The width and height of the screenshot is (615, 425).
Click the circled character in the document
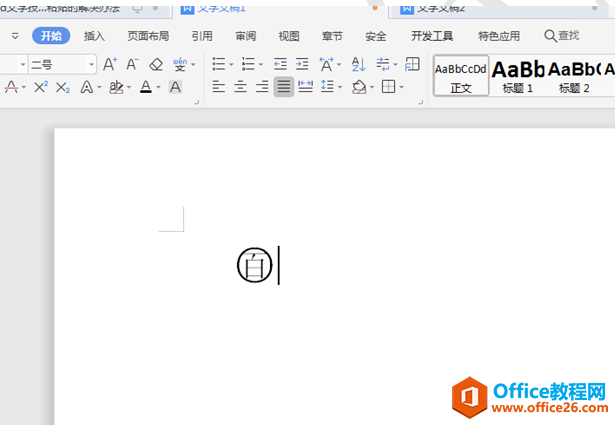pos(254,265)
